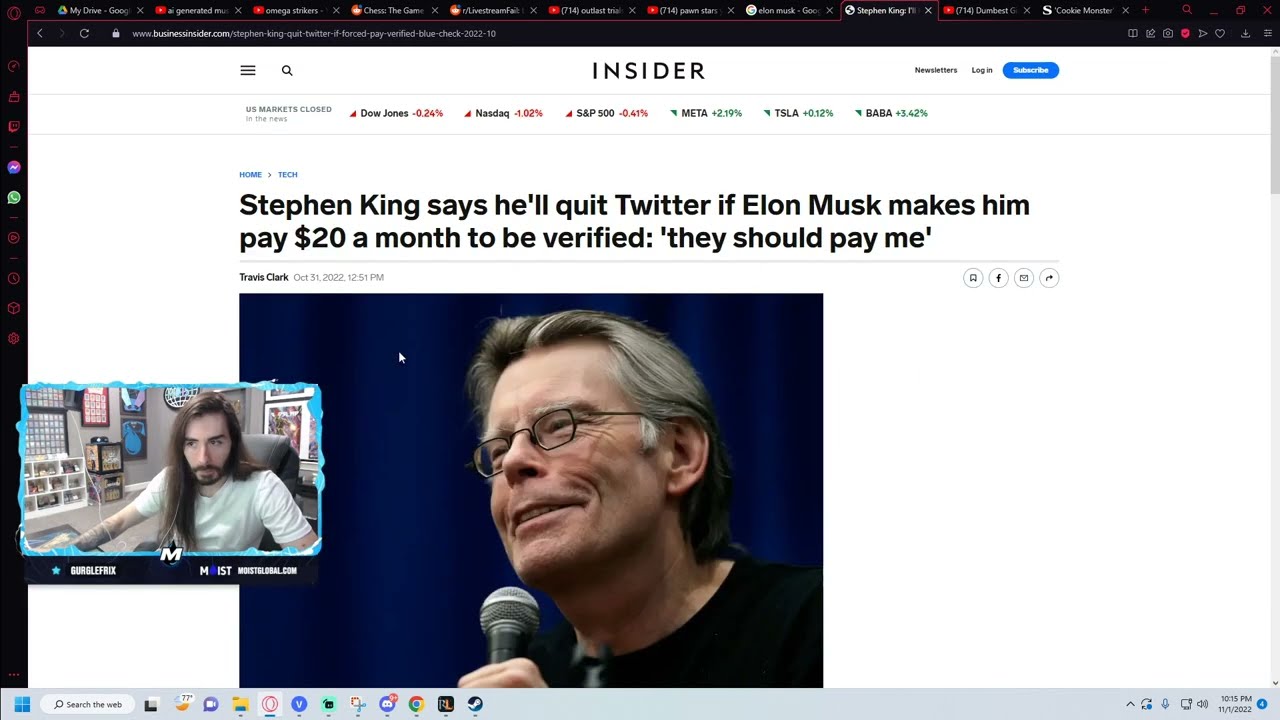Click the share arrow icon
This screenshot has height=720, width=1280.
pyautogui.click(x=1049, y=278)
